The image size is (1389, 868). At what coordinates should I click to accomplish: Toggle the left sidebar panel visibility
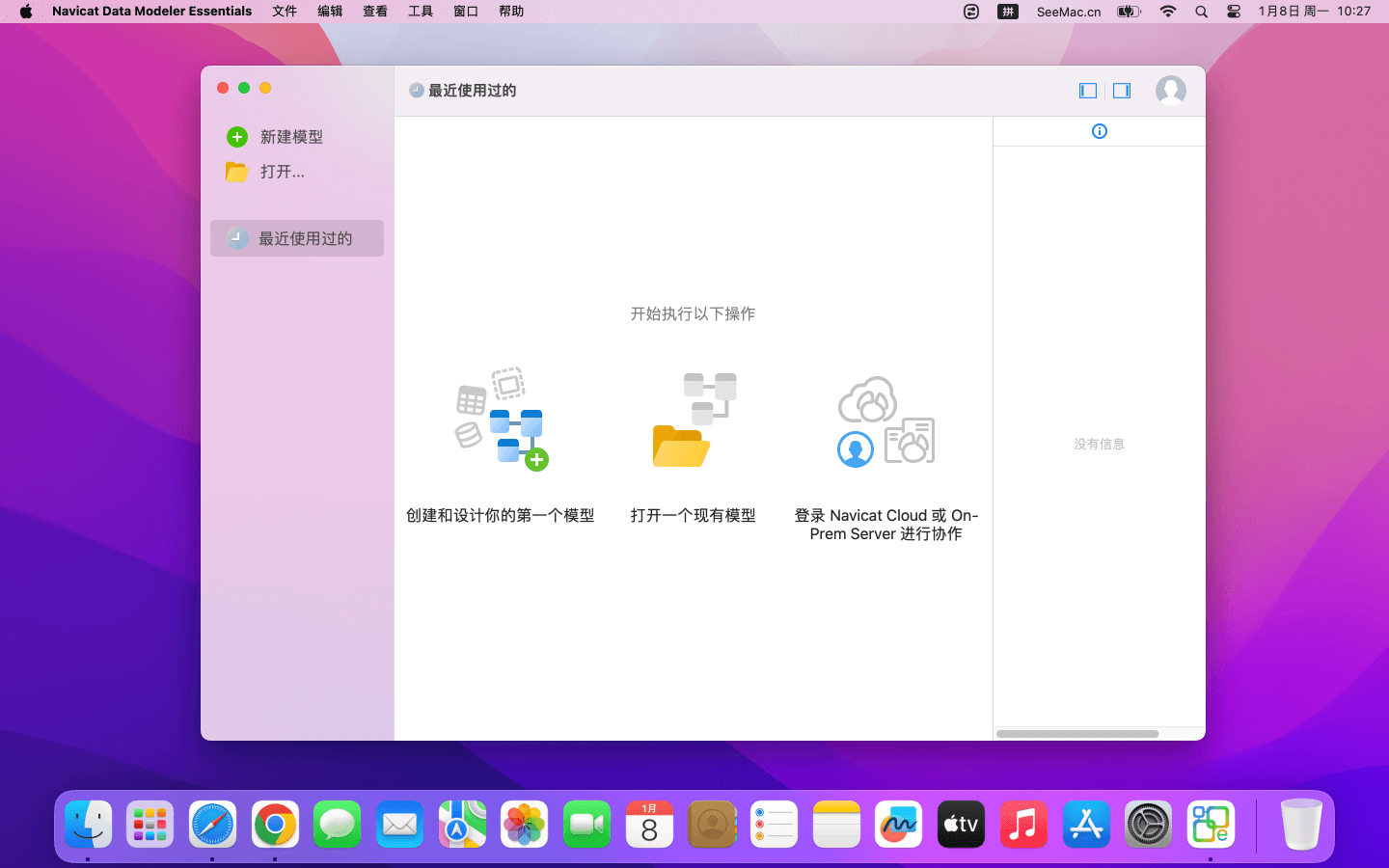point(1088,91)
